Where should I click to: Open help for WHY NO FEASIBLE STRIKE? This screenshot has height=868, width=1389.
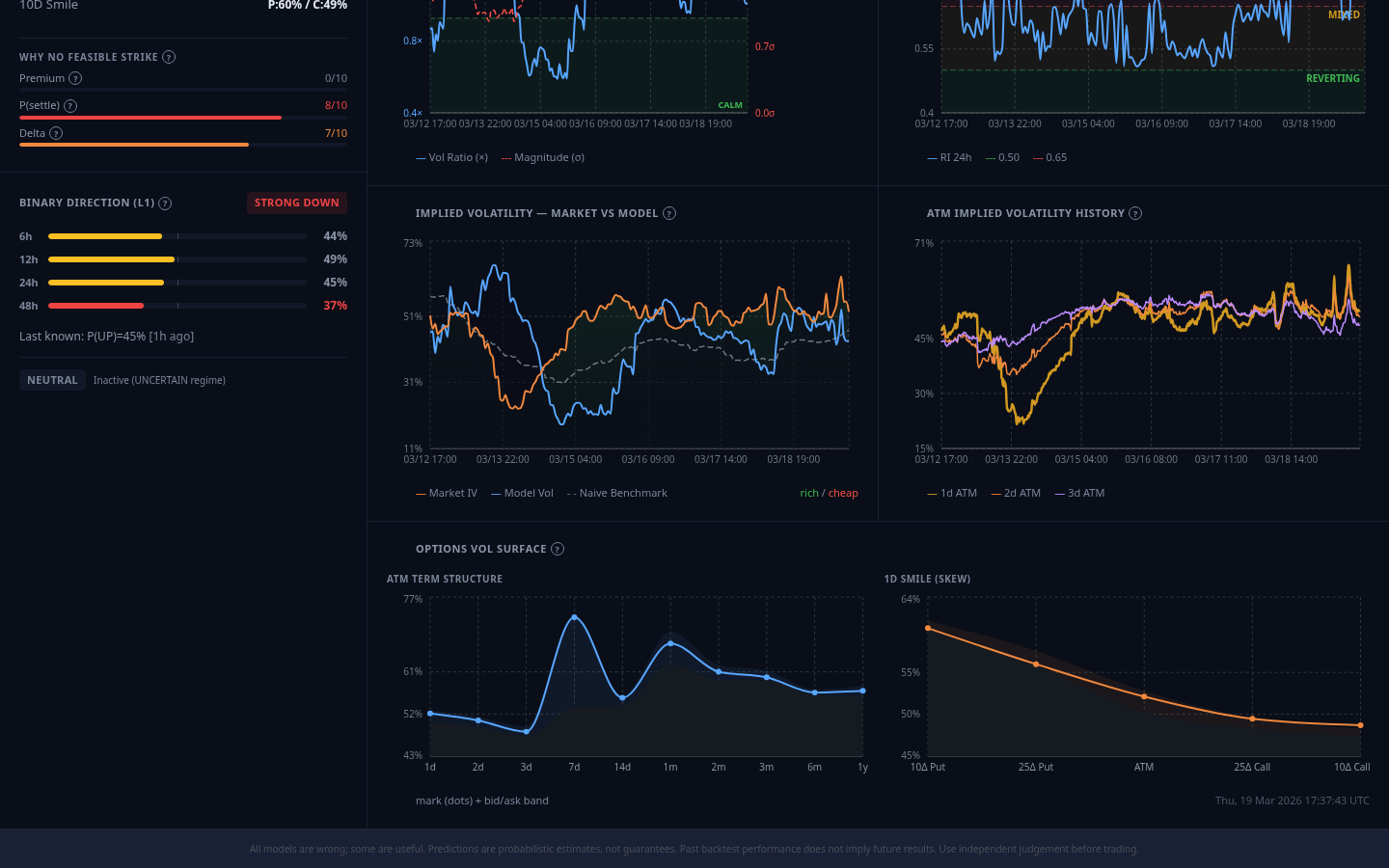[169, 57]
